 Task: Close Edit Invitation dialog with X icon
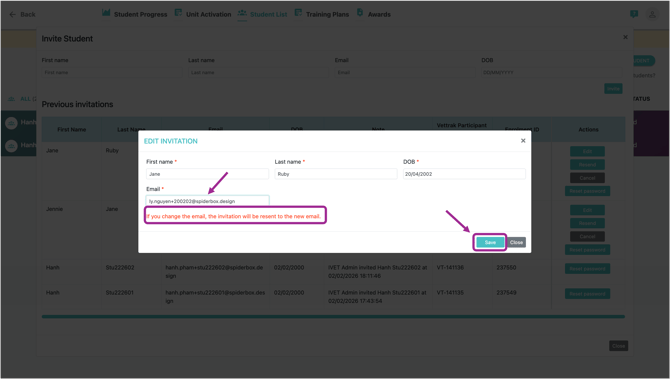point(523,141)
